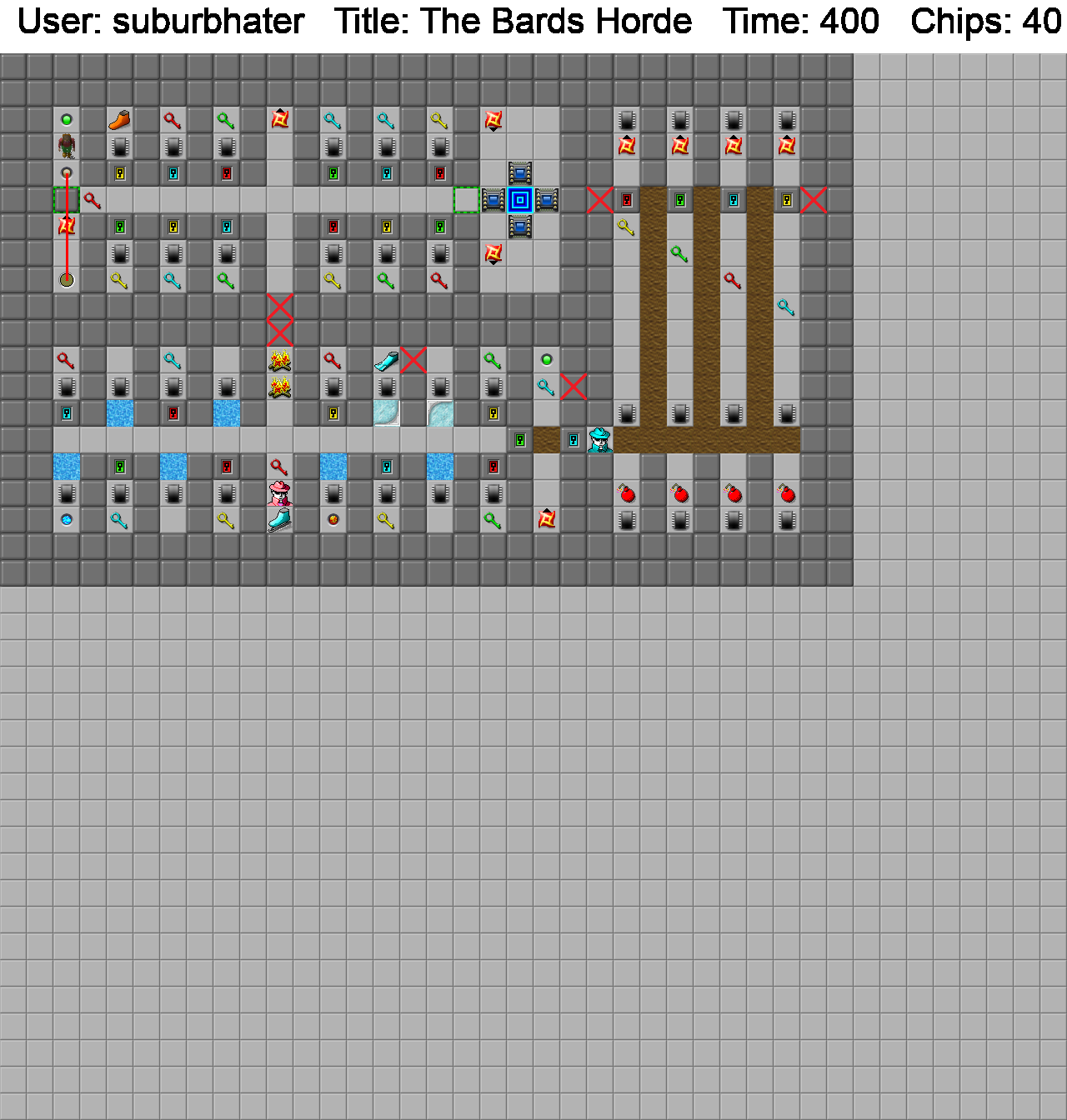1067x1120 pixels.
Task: Select the trap at the red line's bottom
Action: coord(67,280)
